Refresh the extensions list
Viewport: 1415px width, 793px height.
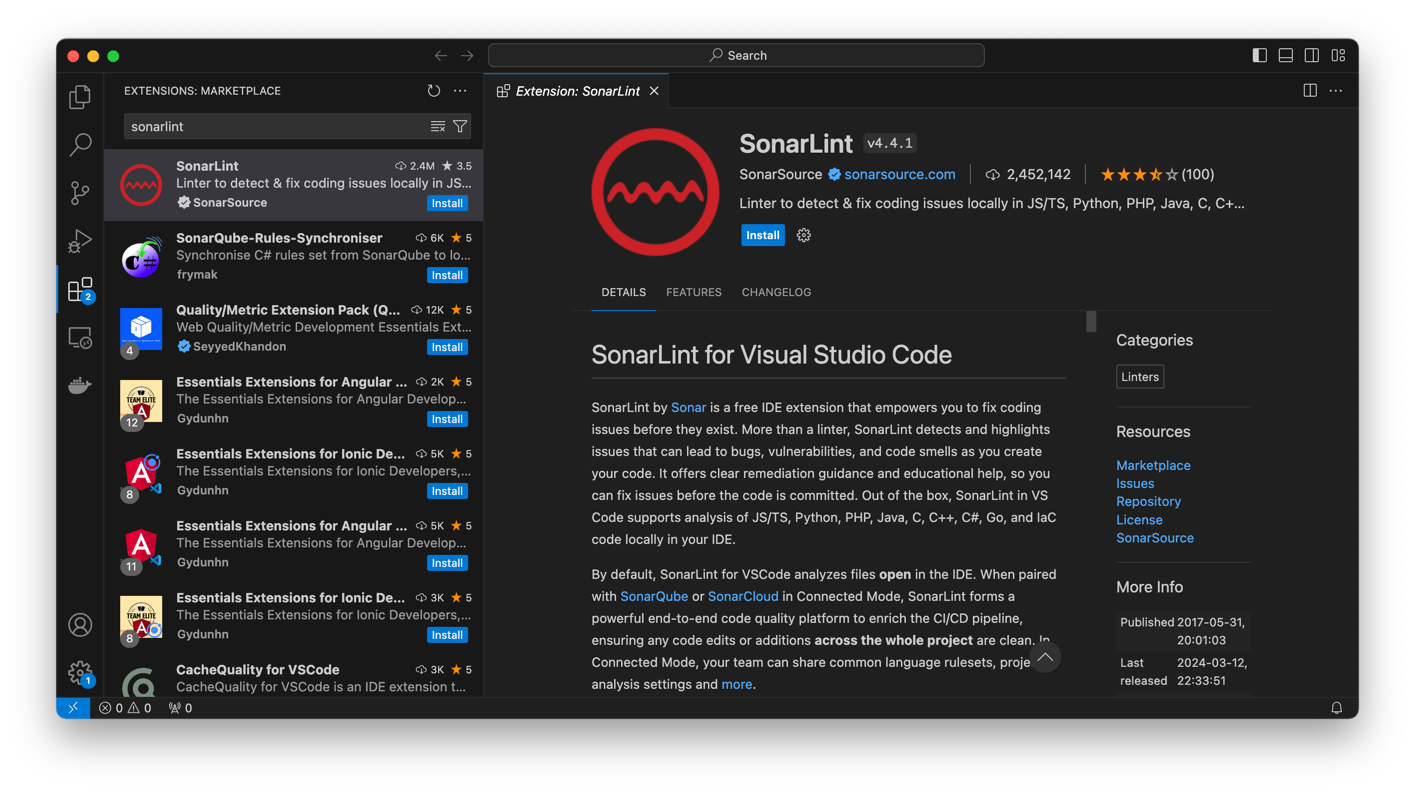coord(433,90)
